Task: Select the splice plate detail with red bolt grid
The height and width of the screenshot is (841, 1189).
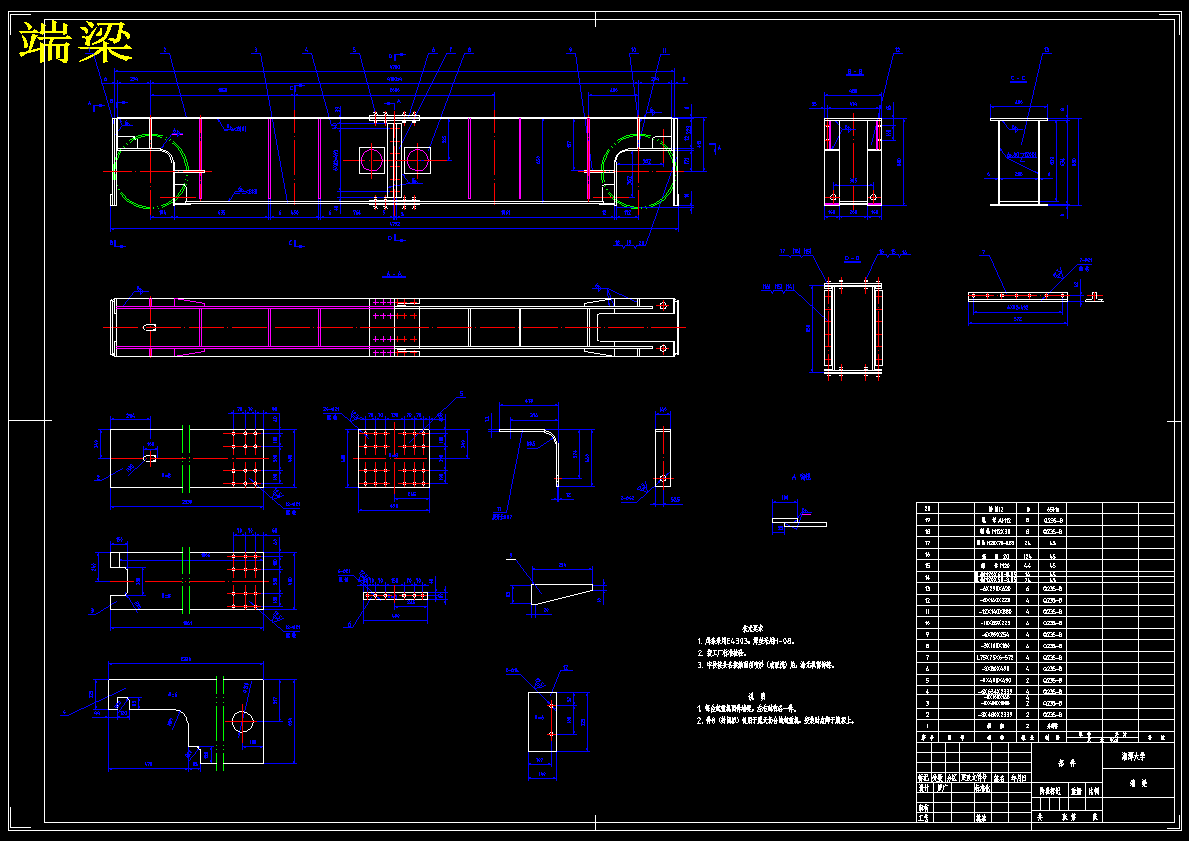Action: [x=394, y=458]
